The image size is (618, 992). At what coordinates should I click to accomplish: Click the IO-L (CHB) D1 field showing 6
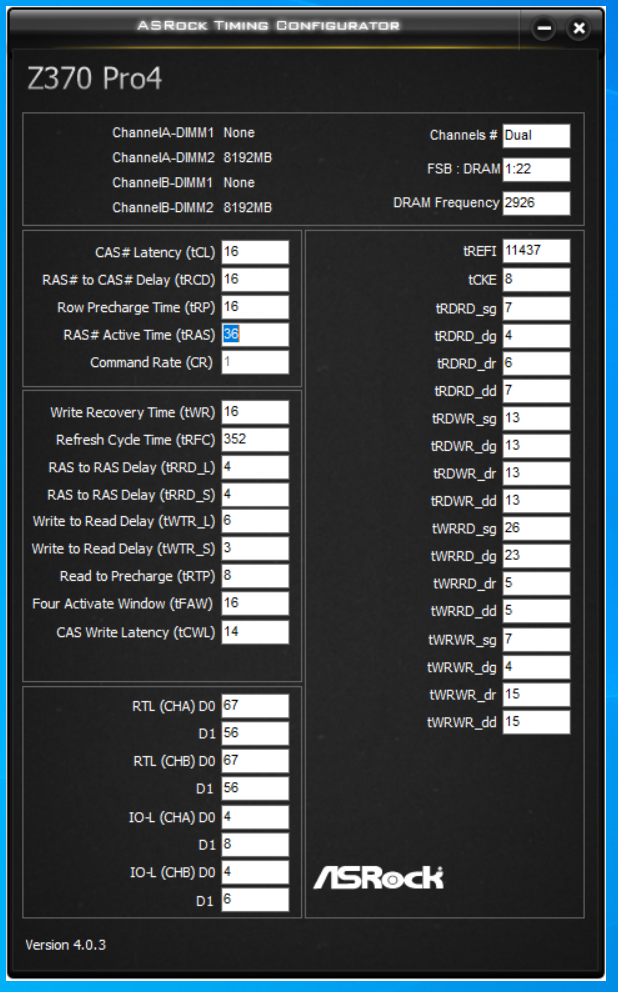point(255,900)
